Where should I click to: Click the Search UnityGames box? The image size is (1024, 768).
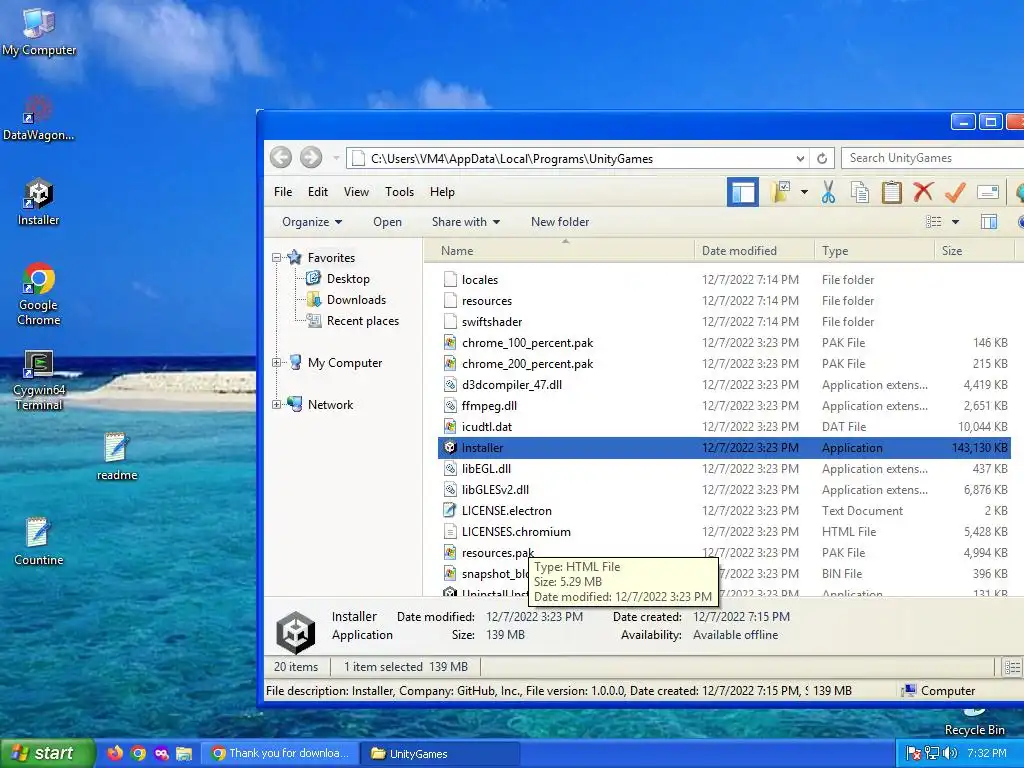(933, 158)
